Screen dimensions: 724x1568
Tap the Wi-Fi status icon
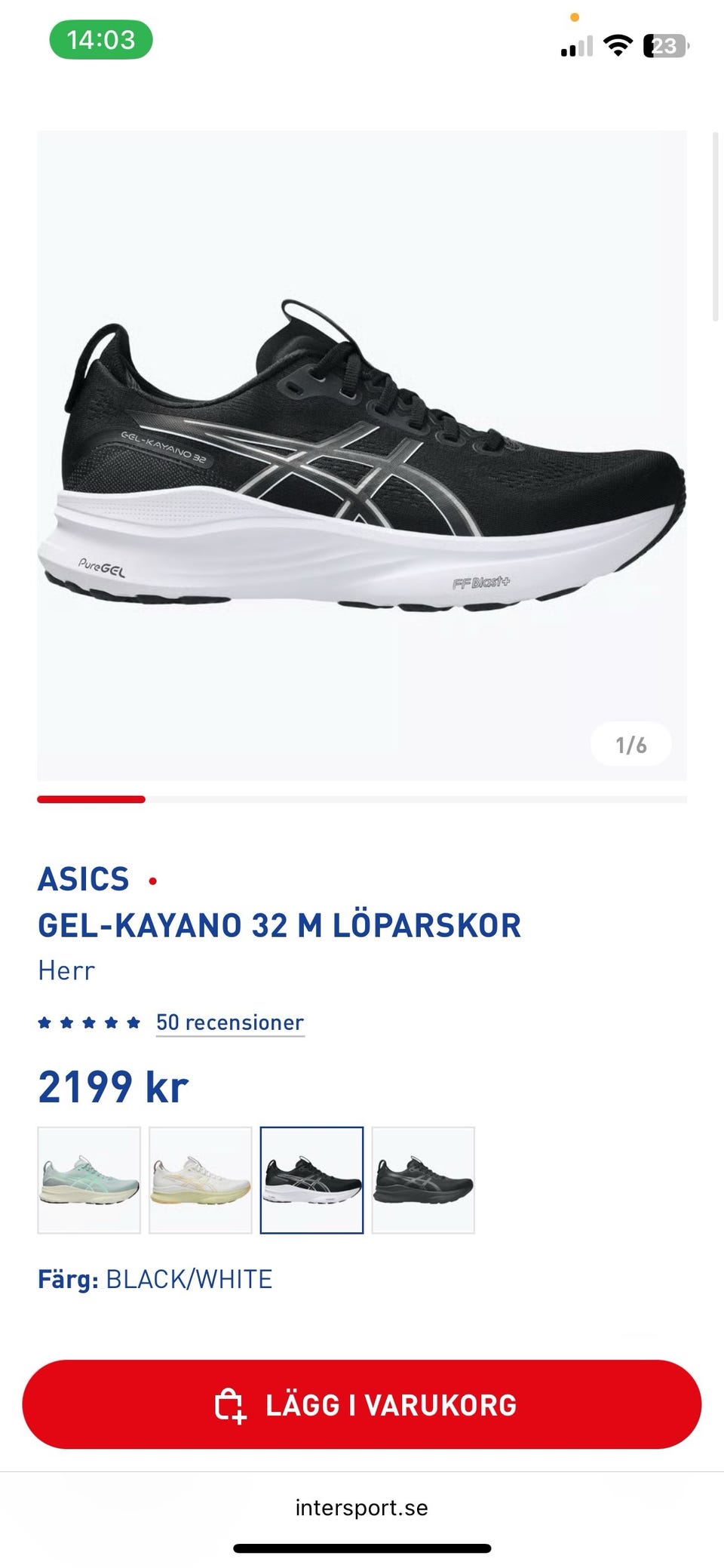[618, 45]
